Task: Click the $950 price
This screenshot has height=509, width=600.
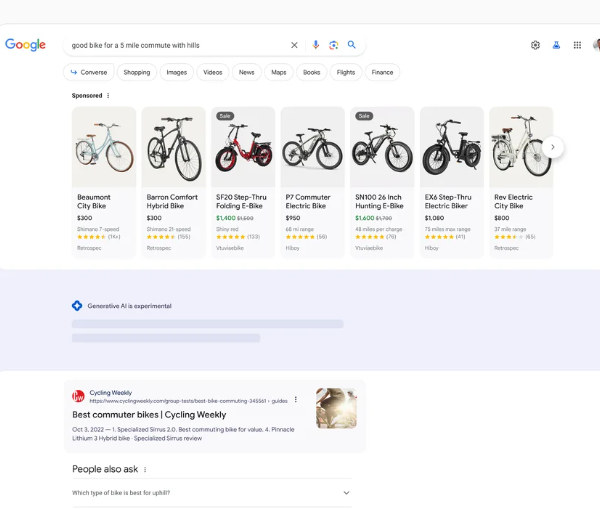Action: pos(293,218)
